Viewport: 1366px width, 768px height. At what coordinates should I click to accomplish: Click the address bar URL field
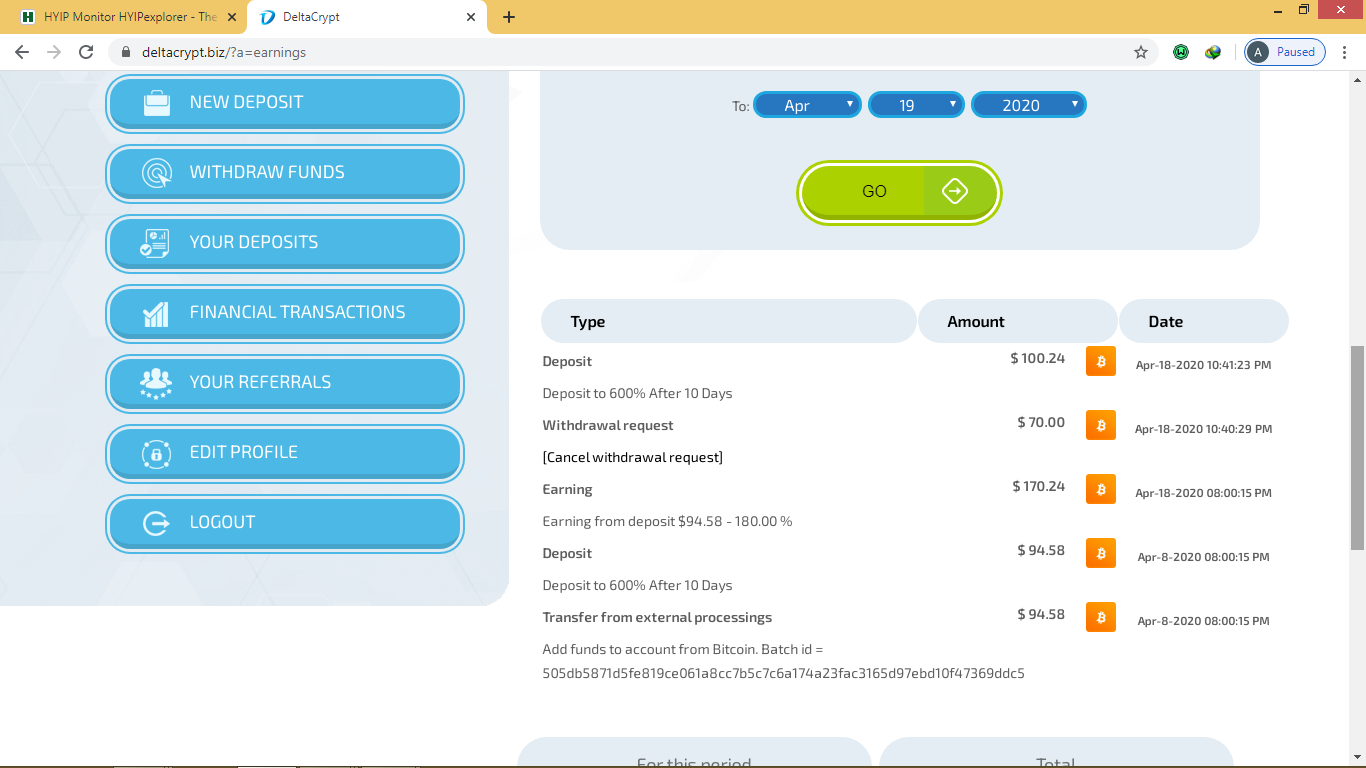coord(600,52)
